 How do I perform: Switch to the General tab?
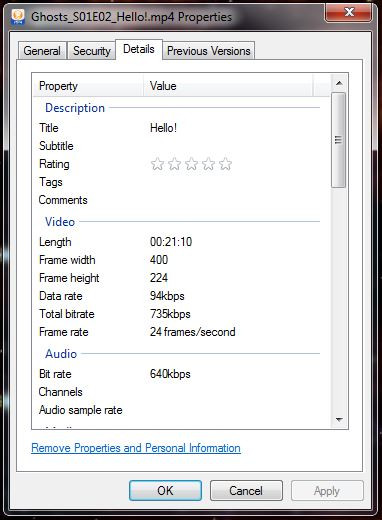(x=42, y=51)
